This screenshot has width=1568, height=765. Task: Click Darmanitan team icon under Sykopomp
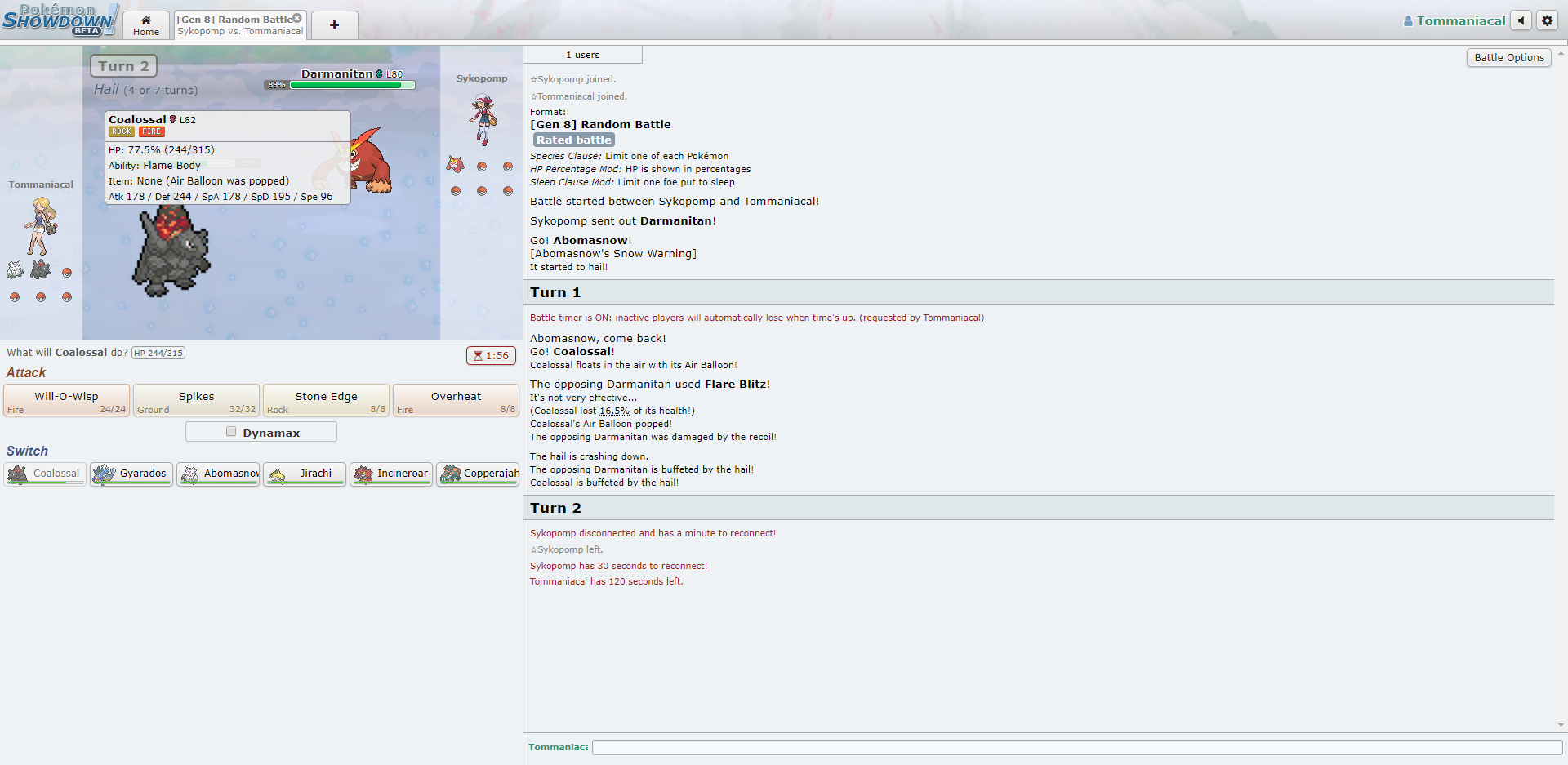point(455,164)
